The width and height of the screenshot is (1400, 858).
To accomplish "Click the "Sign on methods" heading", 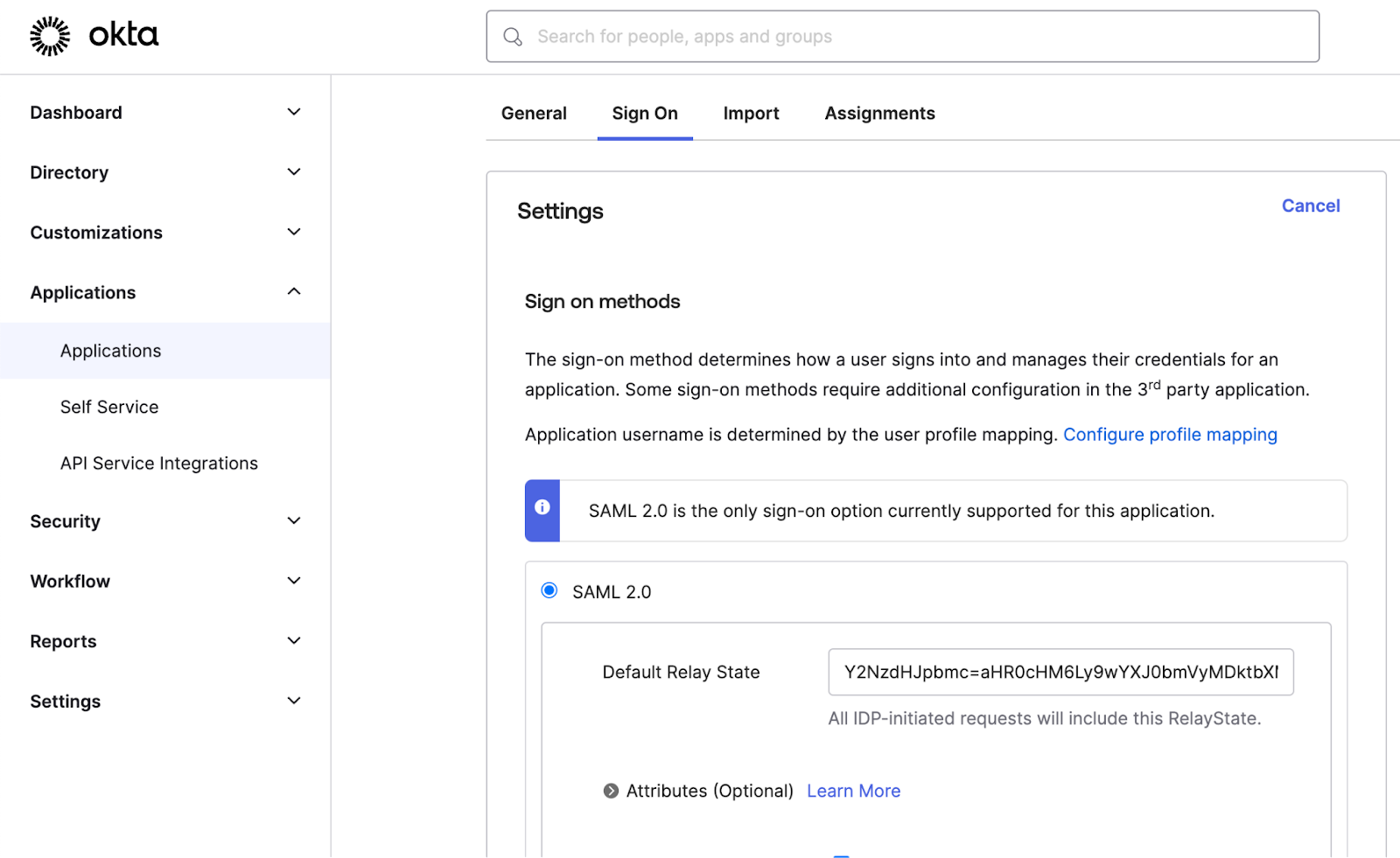I will click(x=602, y=302).
